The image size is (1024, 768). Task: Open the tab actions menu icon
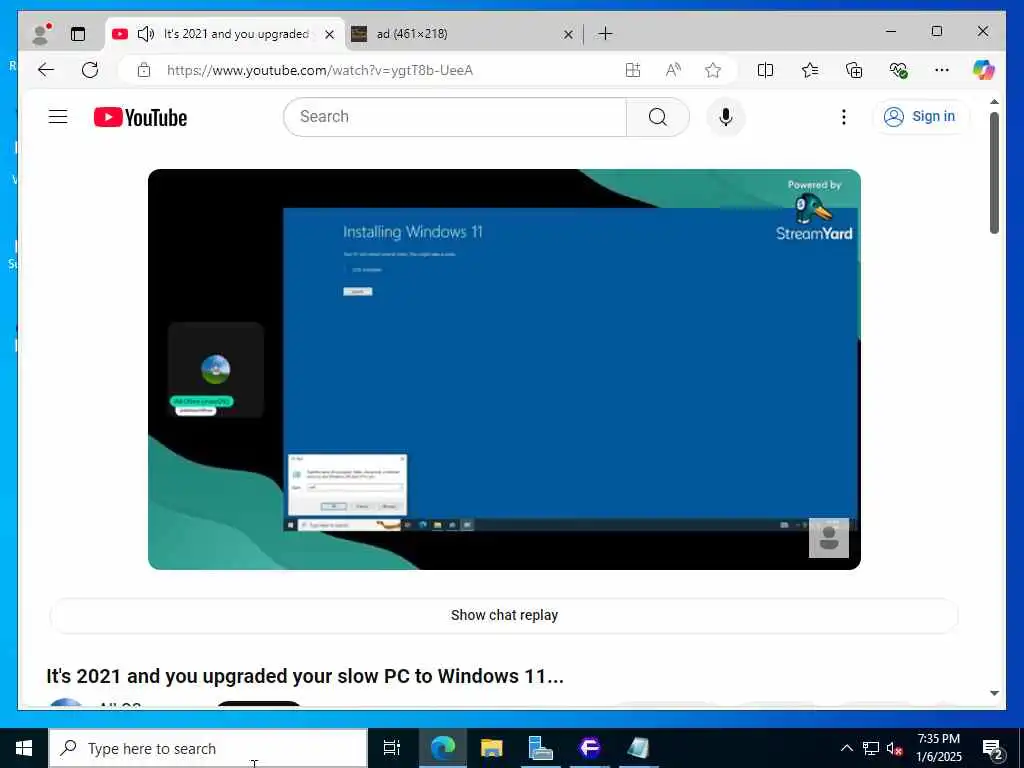[x=78, y=34]
